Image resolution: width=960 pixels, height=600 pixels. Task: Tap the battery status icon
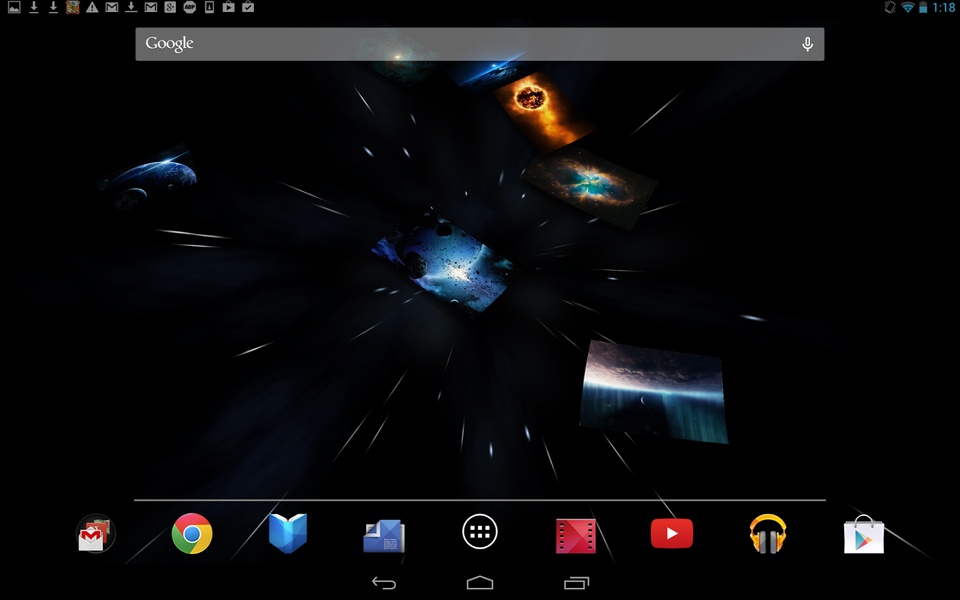click(923, 7)
